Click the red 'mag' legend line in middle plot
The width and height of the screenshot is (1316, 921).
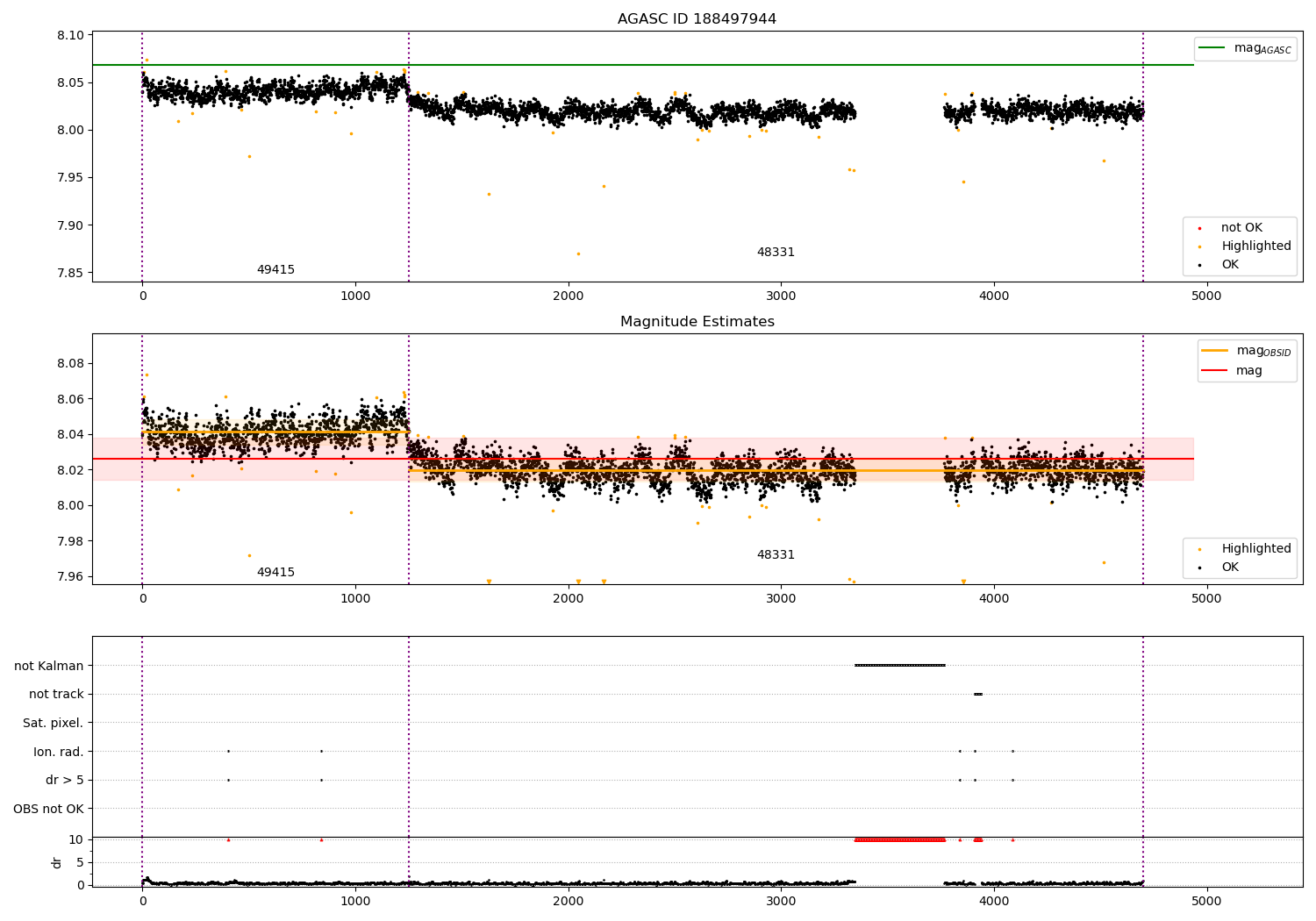tap(1214, 371)
